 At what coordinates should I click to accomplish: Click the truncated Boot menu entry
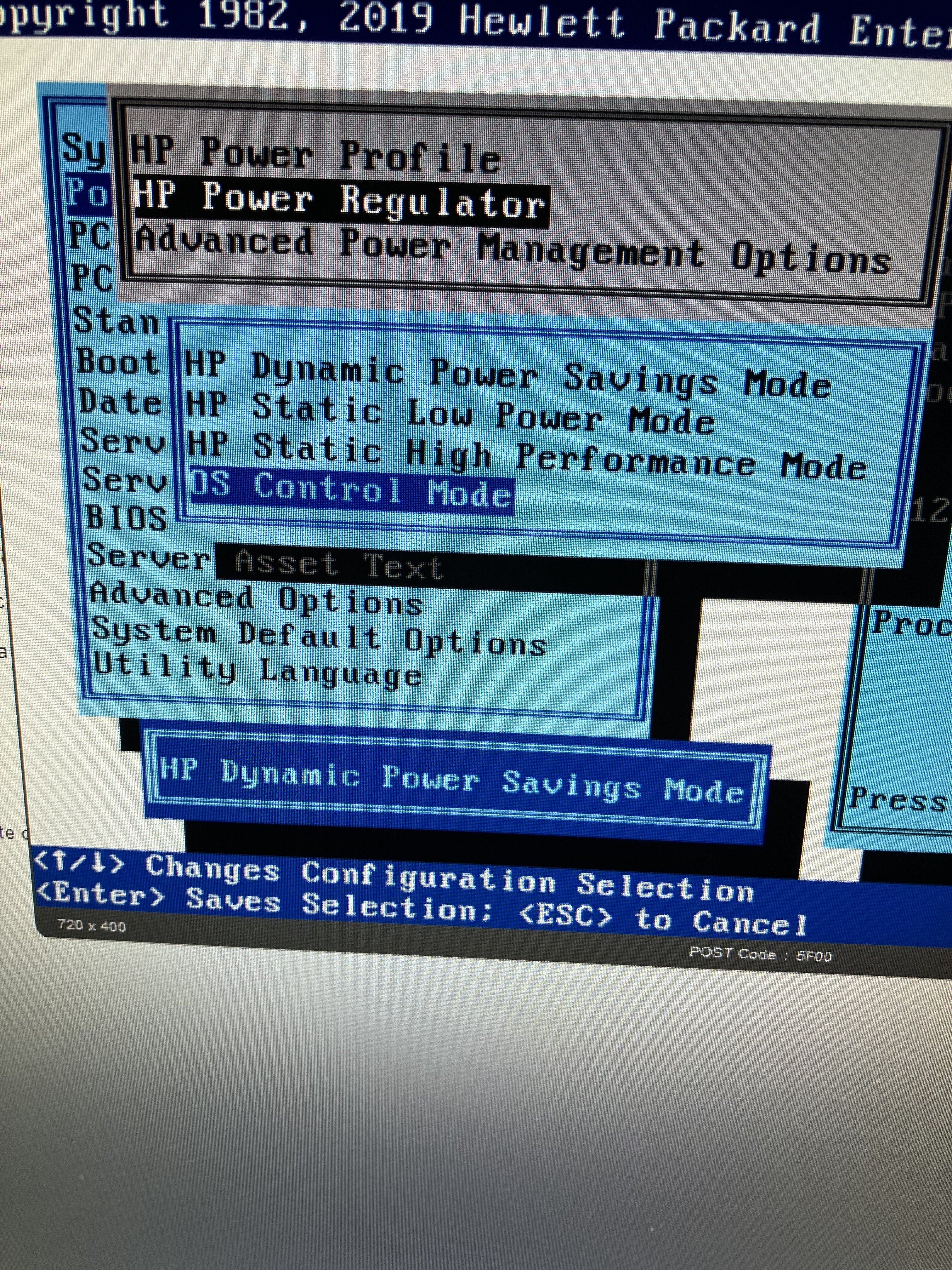coord(117,363)
